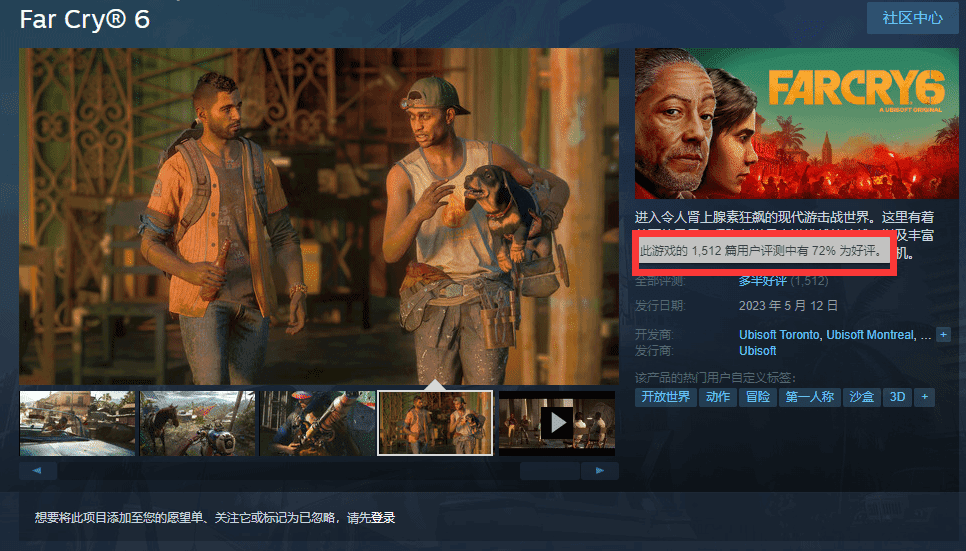Select the 开放世界 tag
This screenshot has height=551, width=966.
click(665, 397)
